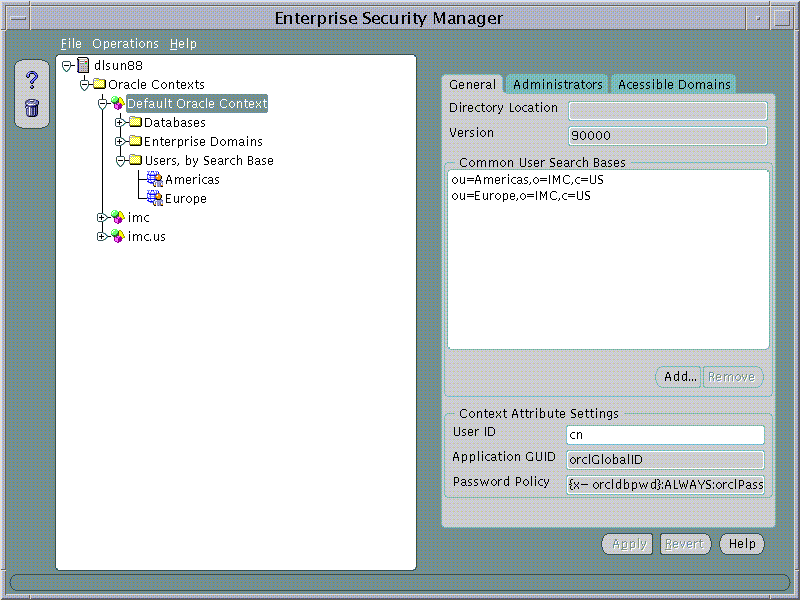
Task: Click the imc context icon
Action: click(x=118, y=217)
